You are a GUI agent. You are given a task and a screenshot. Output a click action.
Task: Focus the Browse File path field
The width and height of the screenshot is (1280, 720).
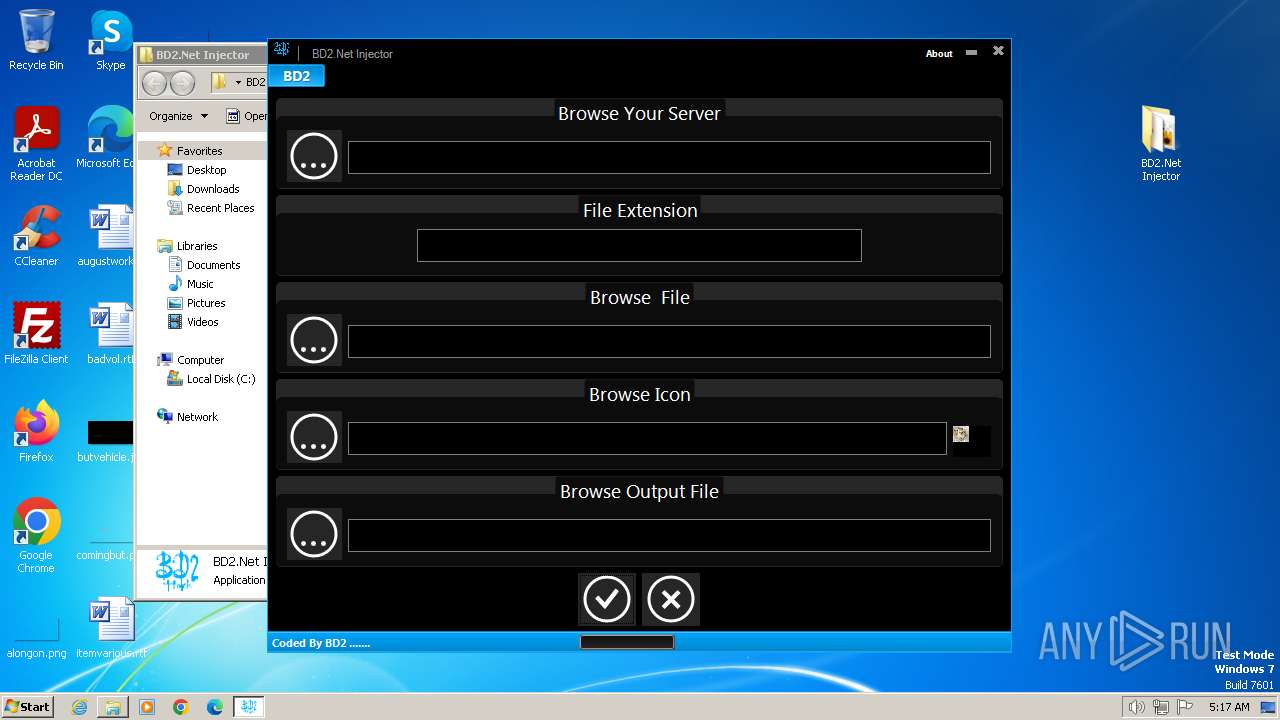click(x=669, y=341)
